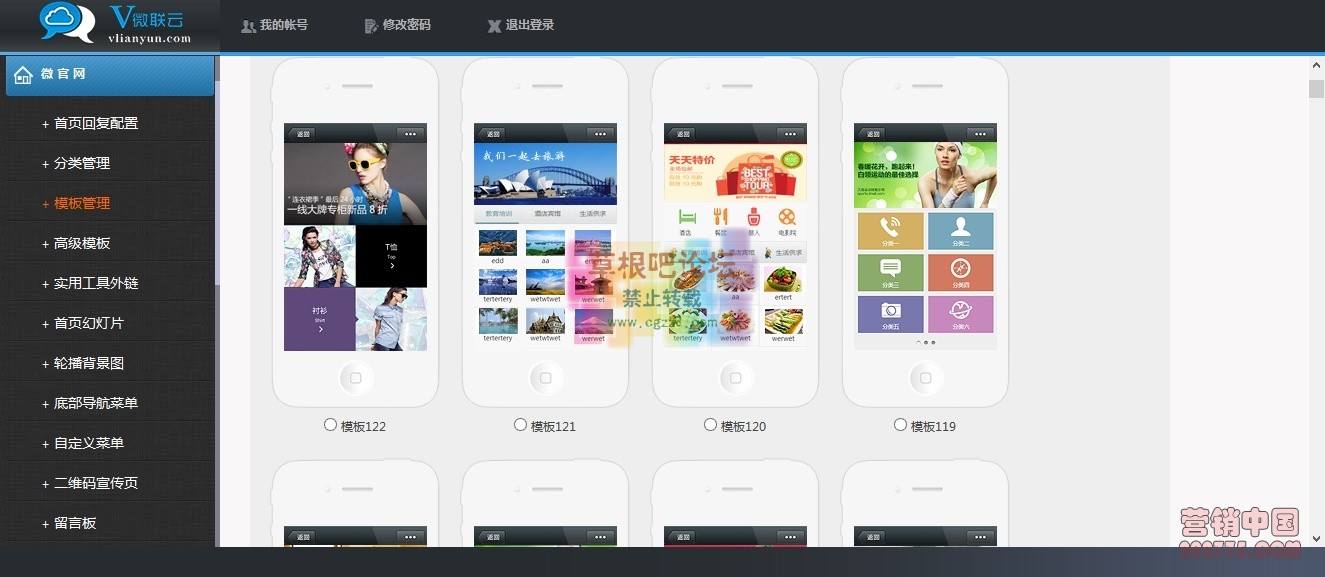Expand the 首页回复配置 plus sign
This screenshot has width=1325, height=577.
tap(45, 124)
